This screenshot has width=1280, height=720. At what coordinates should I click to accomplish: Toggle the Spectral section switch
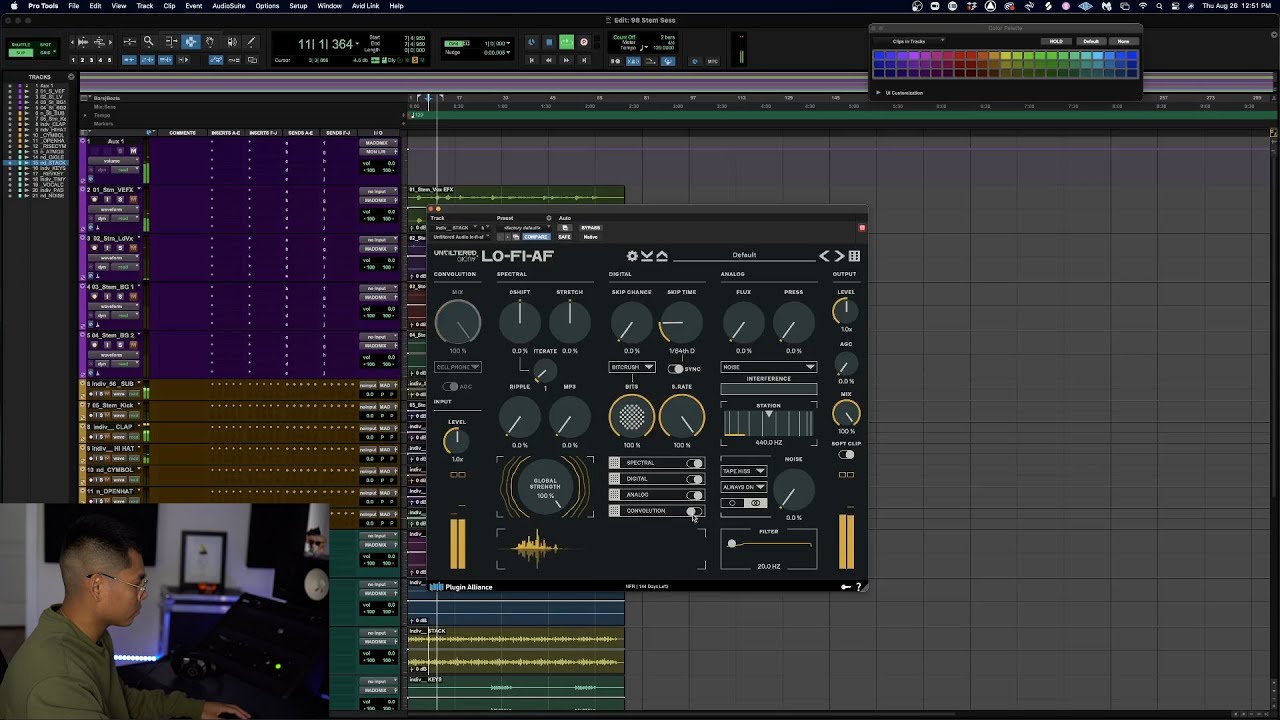click(694, 463)
